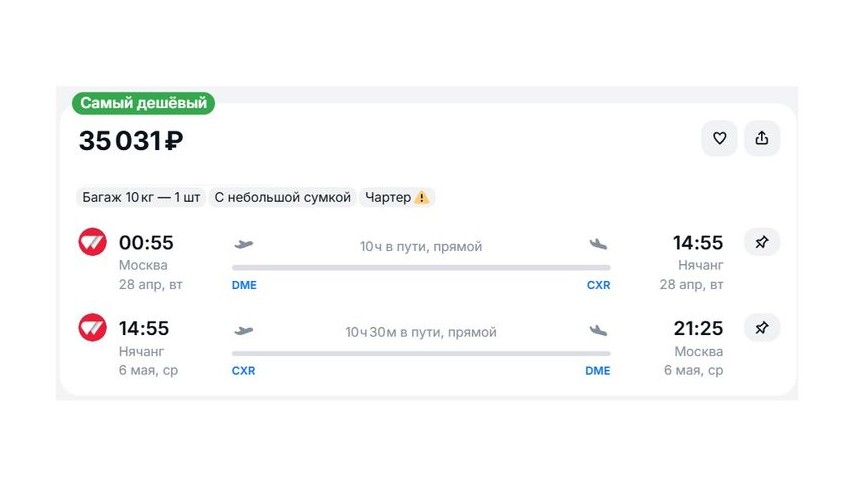850x490 pixels.
Task: Click the airline logo on outbound flight
Action: 93,242
